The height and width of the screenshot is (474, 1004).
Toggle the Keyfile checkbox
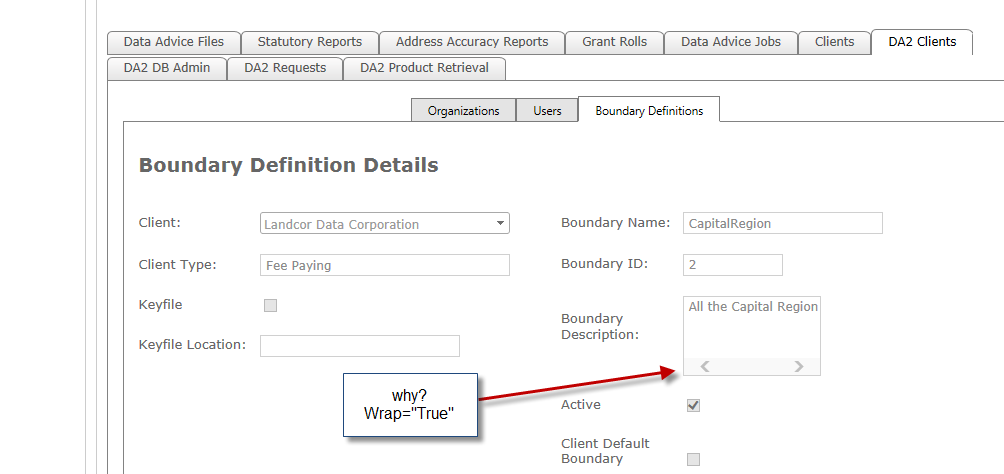point(270,305)
